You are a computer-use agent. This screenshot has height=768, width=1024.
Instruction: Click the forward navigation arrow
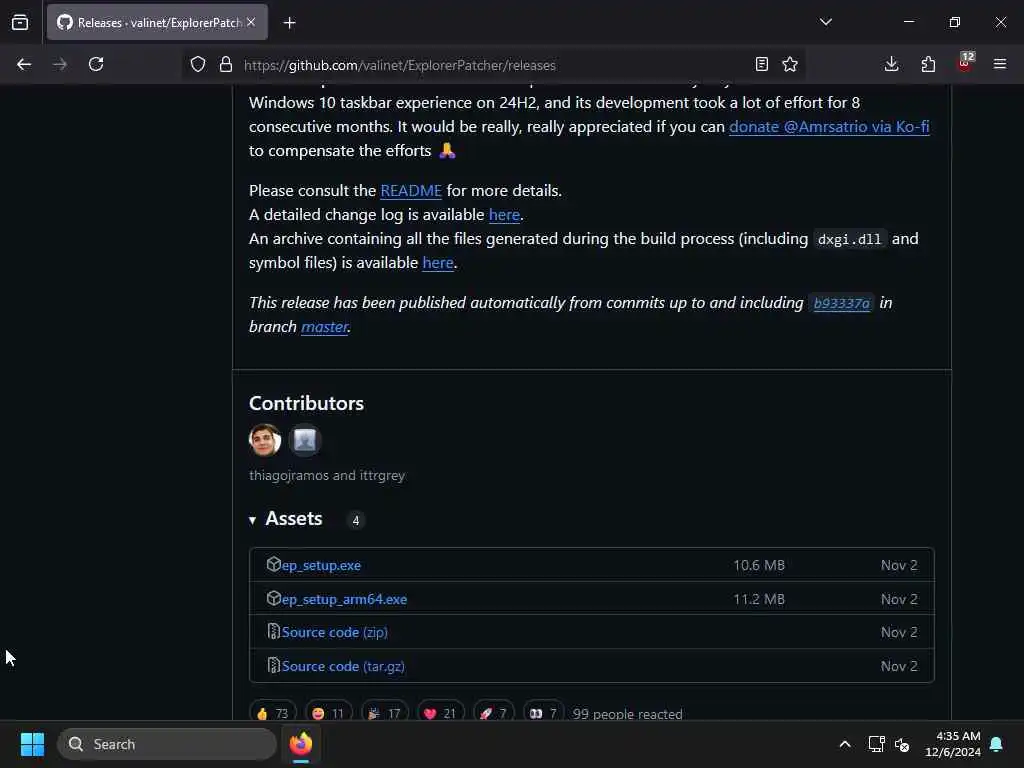59,64
